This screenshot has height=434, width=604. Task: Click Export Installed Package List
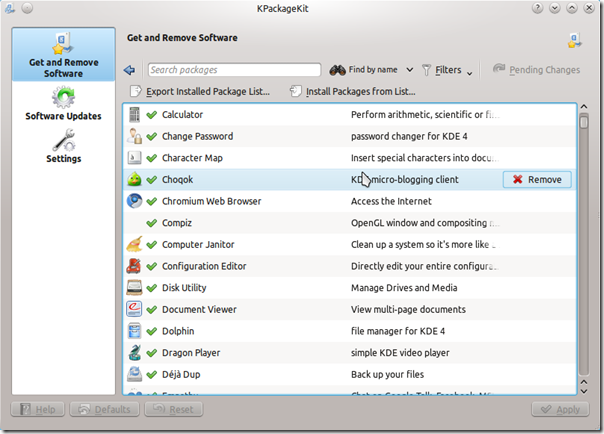click(x=200, y=92)
